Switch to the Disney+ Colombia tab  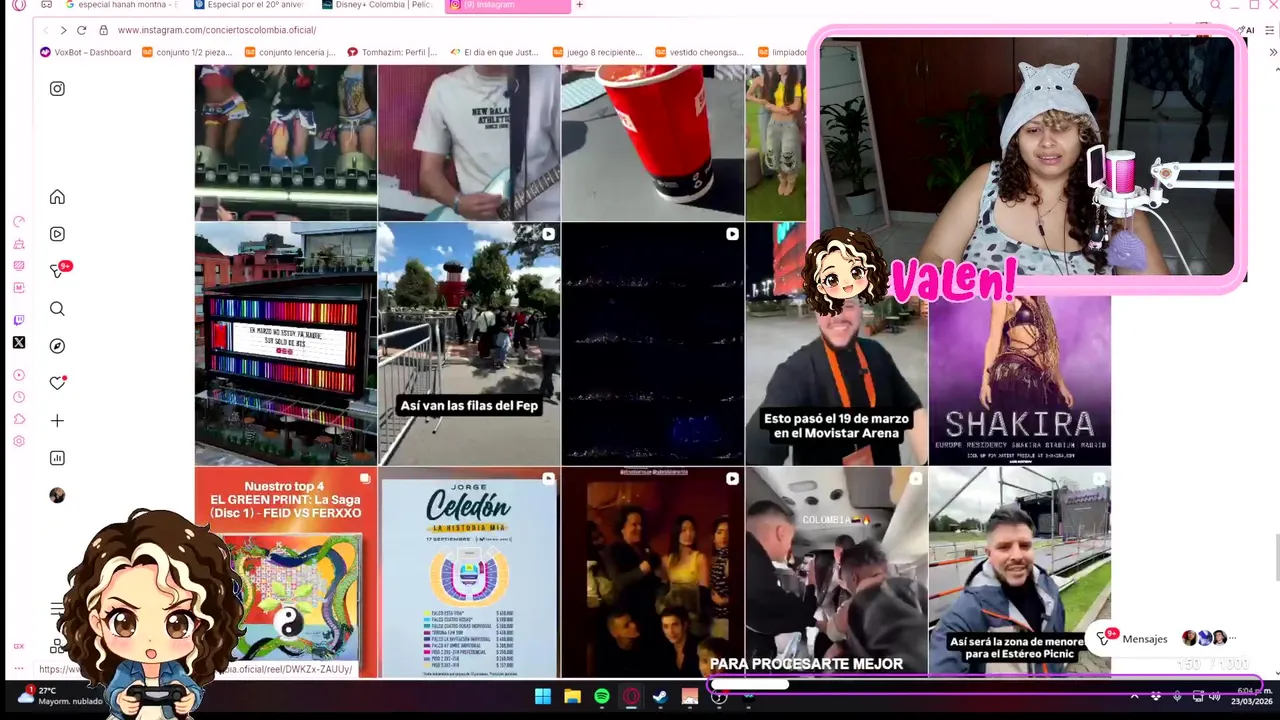point(378,5)
